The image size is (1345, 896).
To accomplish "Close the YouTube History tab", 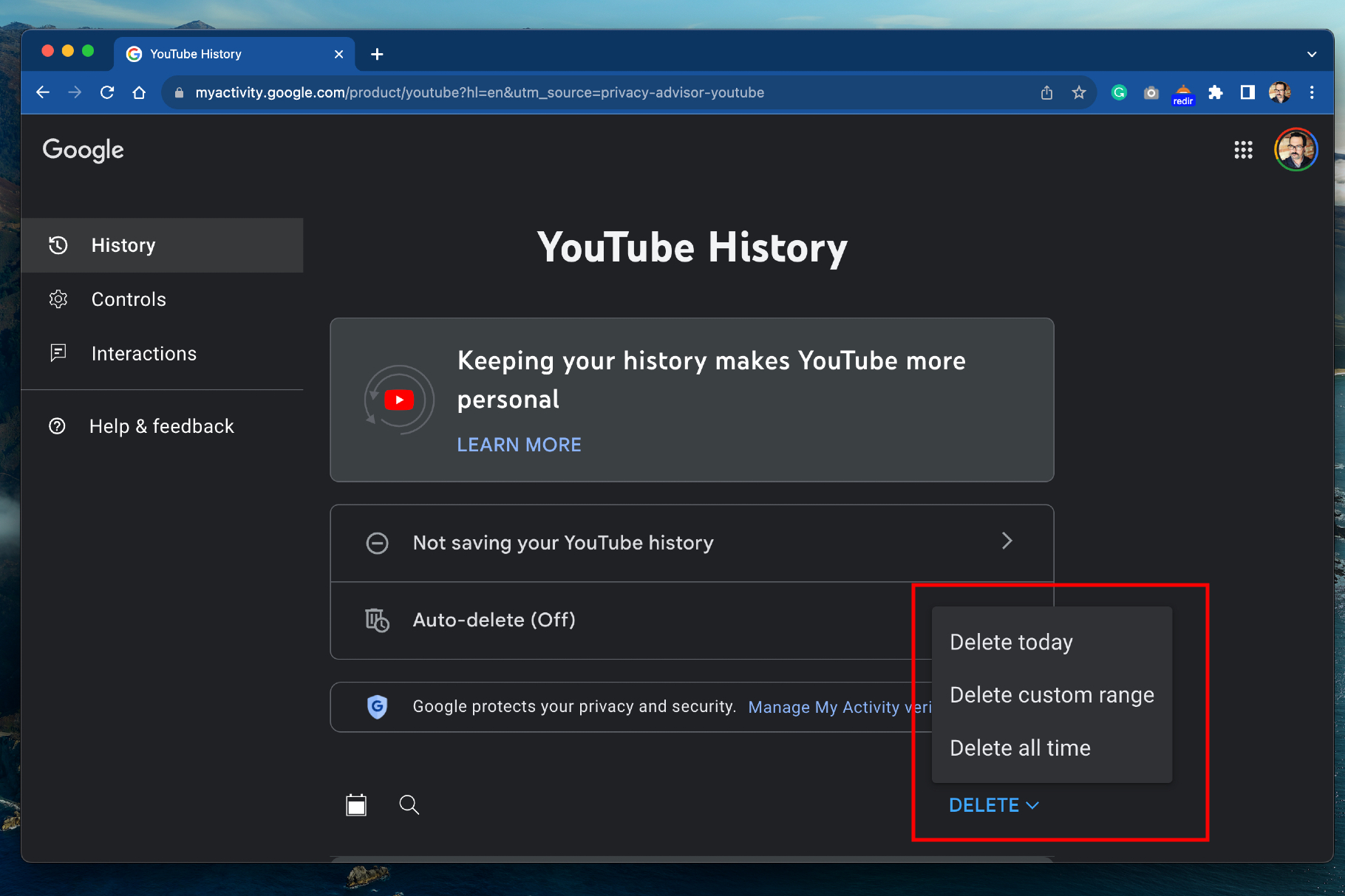I will [338, 54].
